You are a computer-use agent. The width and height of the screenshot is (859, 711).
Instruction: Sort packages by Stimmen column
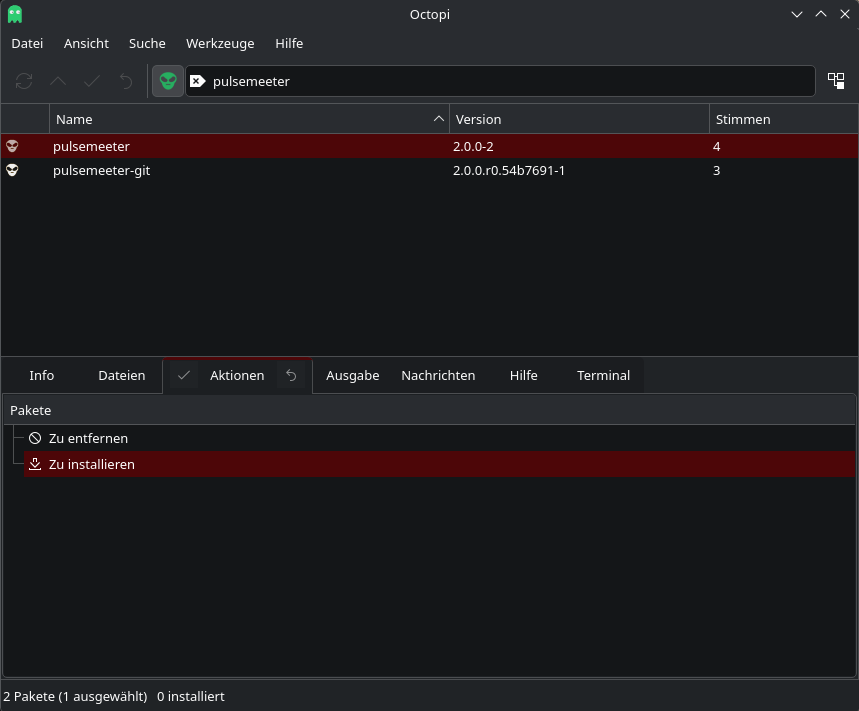783,119
